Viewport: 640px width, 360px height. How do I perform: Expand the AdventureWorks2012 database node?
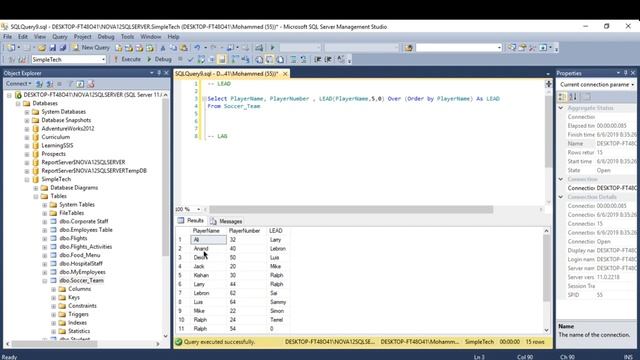27,129
